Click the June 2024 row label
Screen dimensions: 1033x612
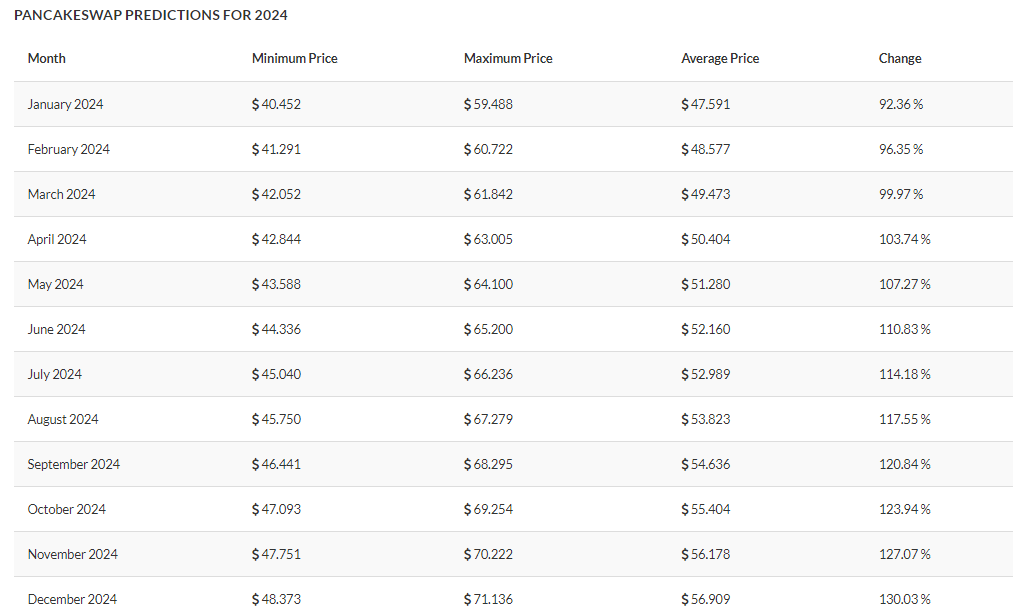tap(57, 329)
